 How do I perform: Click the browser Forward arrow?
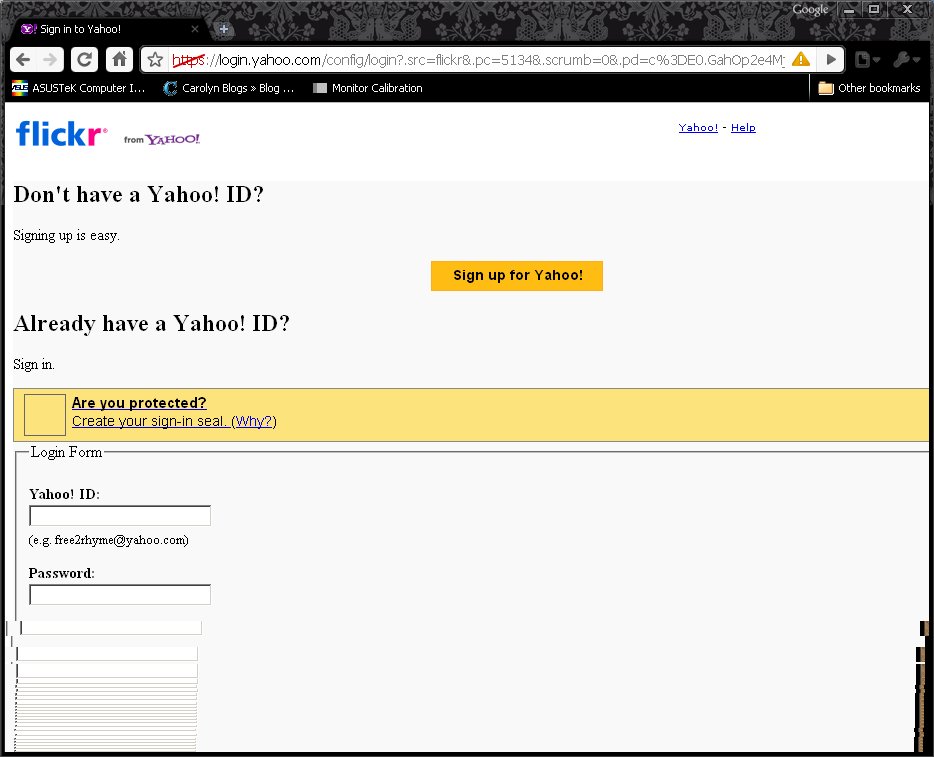click(x=51, y=60)
